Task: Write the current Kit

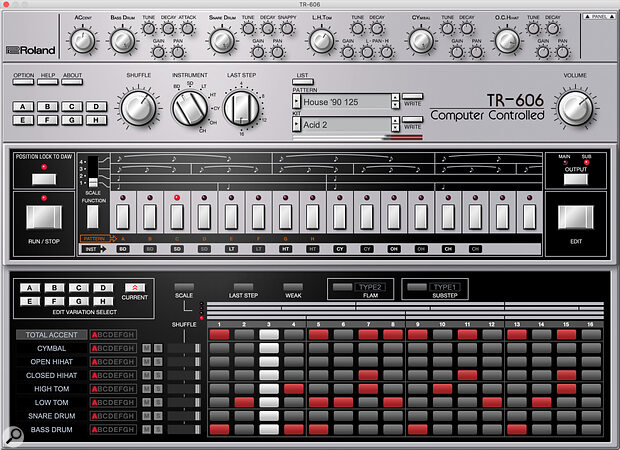Action: coord(412,119)
